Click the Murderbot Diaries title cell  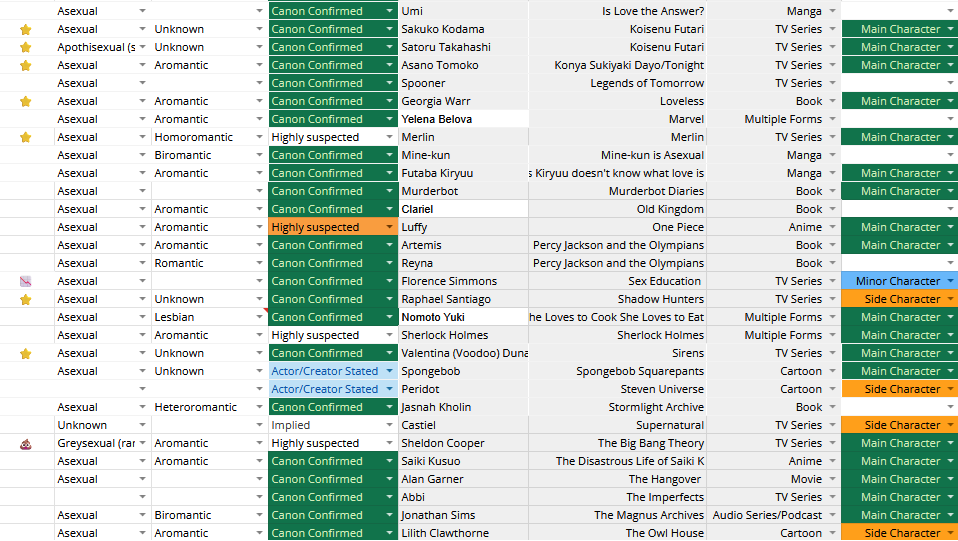coord(617,191)
